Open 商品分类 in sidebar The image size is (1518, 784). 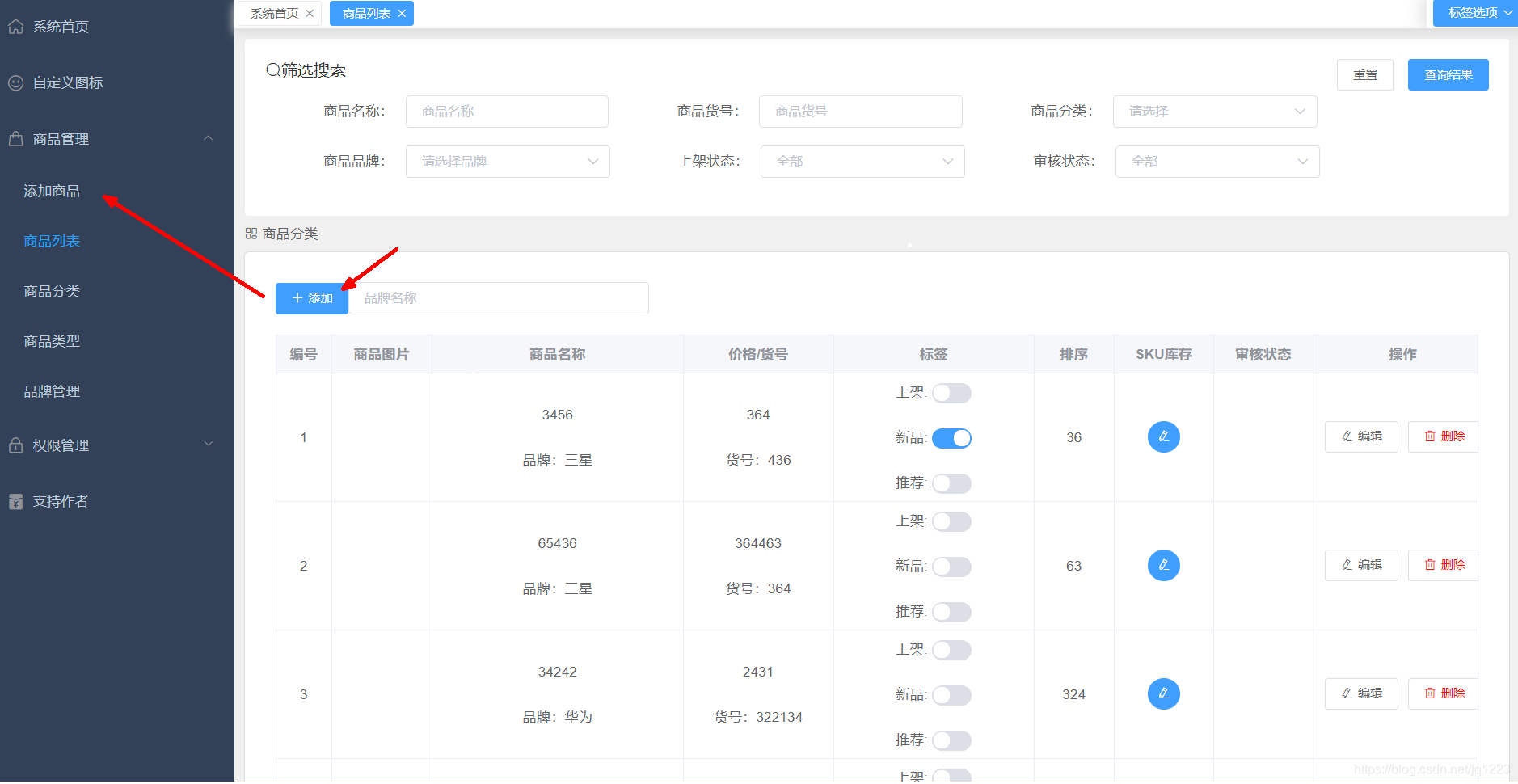[52, 292]
